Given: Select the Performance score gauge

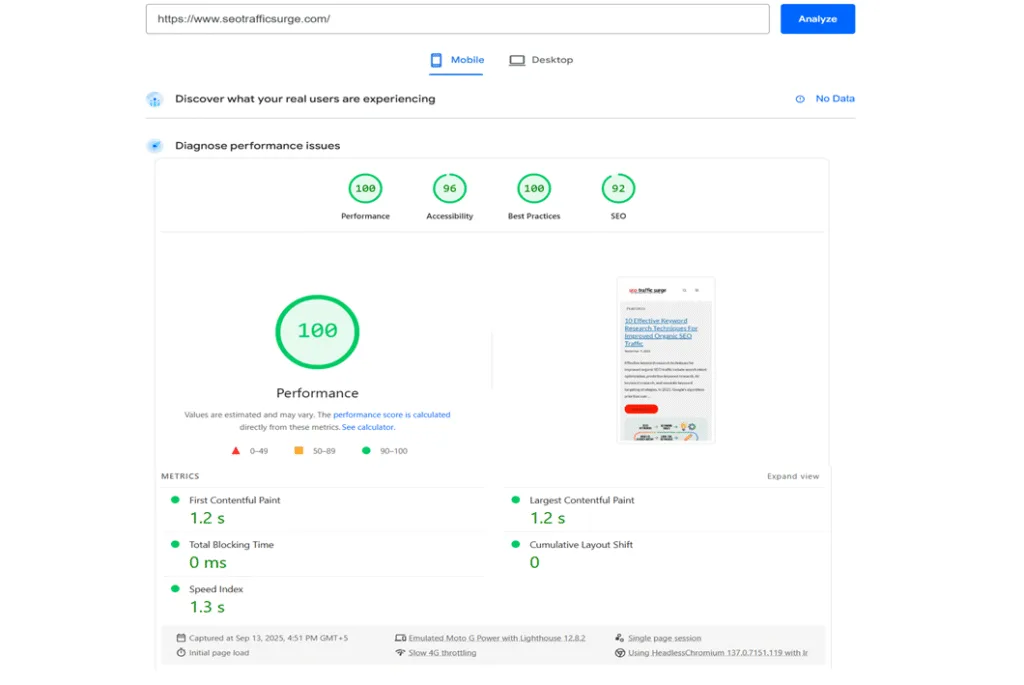Looking at the screenshot, I should coord(365,188).
